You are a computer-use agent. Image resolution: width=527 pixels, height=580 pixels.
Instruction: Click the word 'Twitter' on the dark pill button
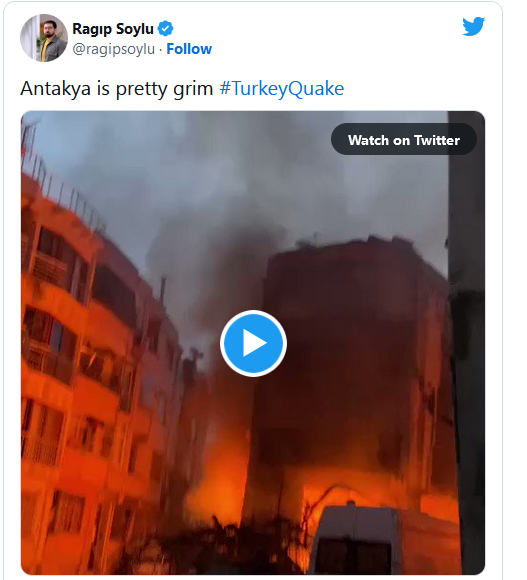coord(437,140)
